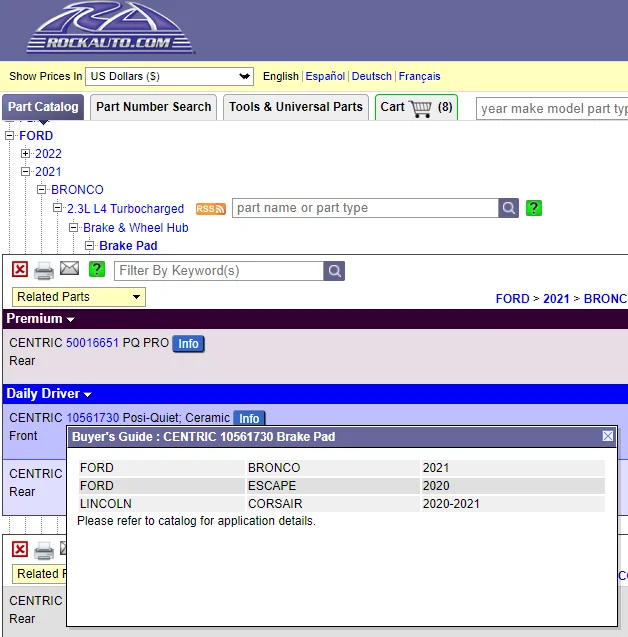Close the Buyer's Guide popup

tap(608, 436)
